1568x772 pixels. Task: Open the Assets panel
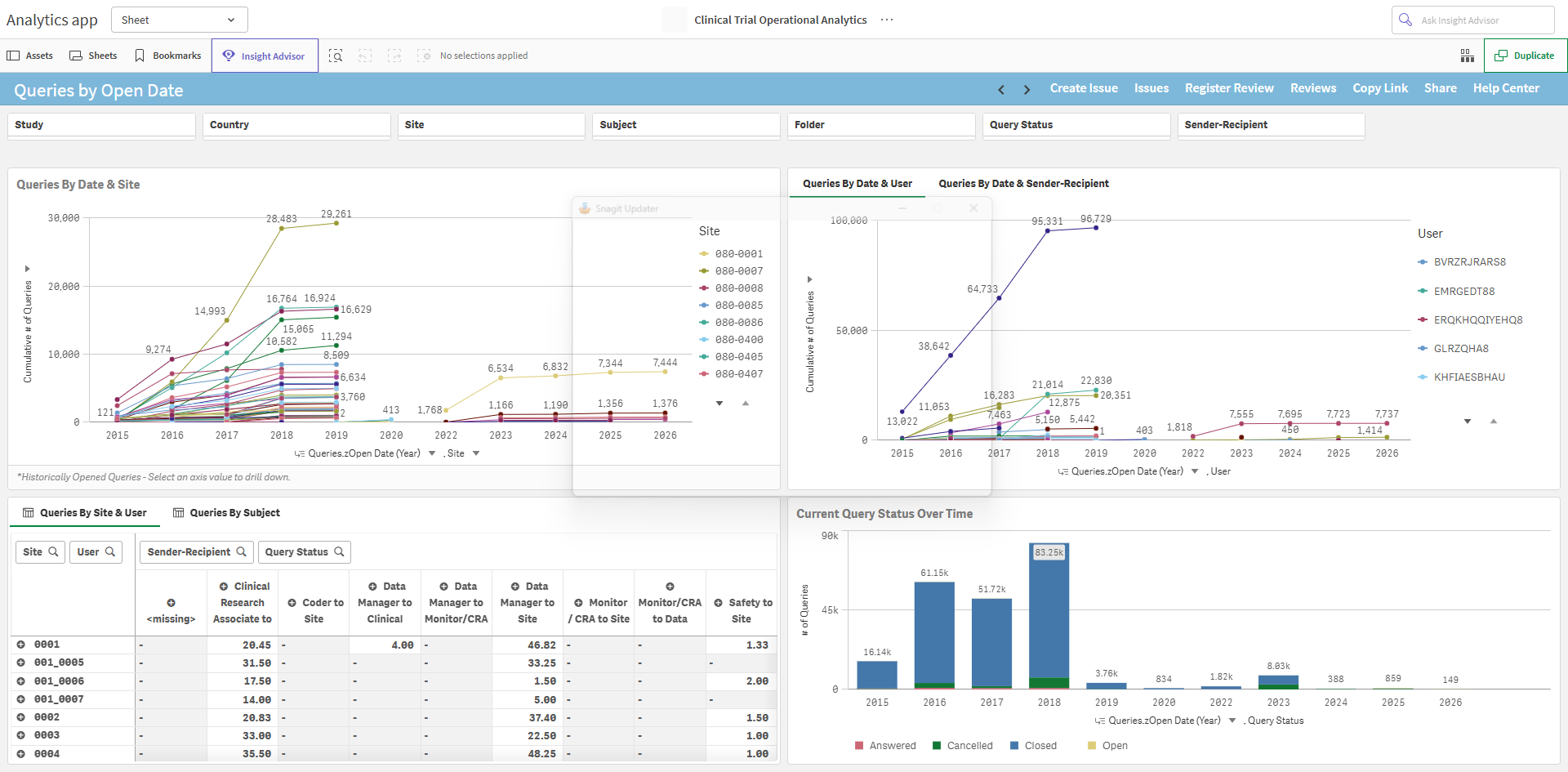coord(30,56)
